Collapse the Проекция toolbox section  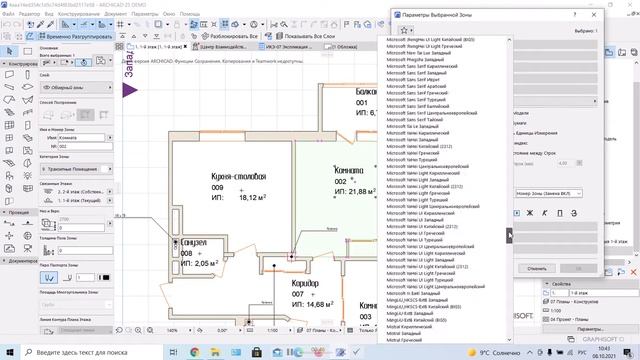click(4, 212)
